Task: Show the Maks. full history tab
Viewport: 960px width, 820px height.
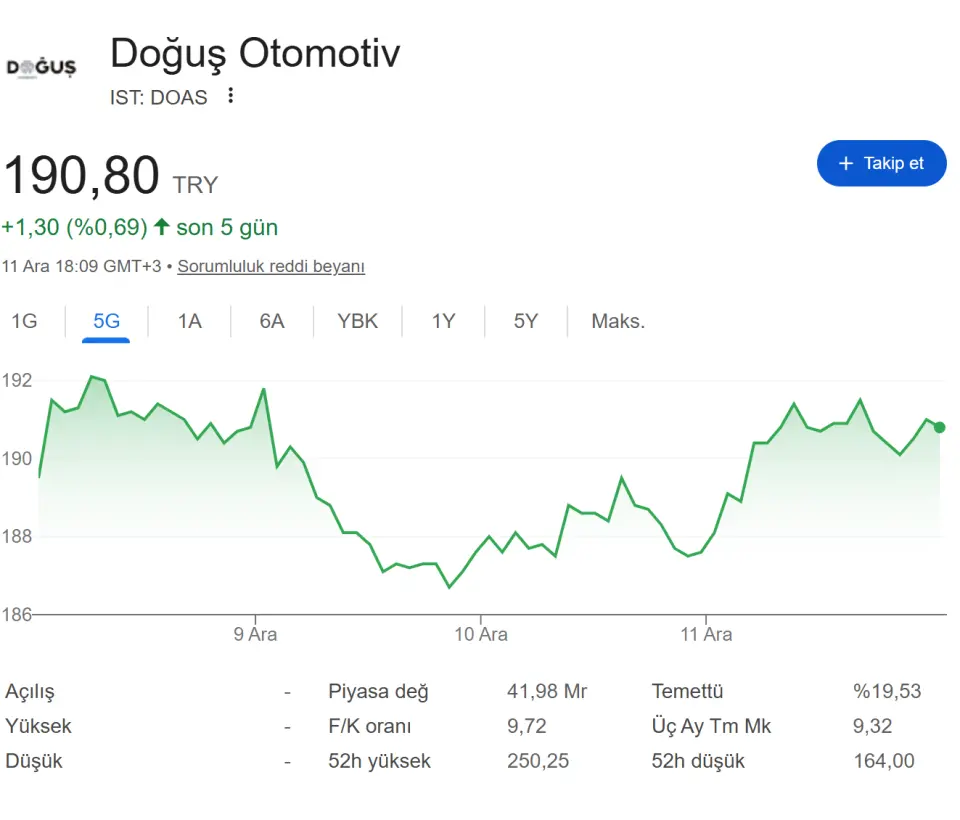Action: coord(618,321)
